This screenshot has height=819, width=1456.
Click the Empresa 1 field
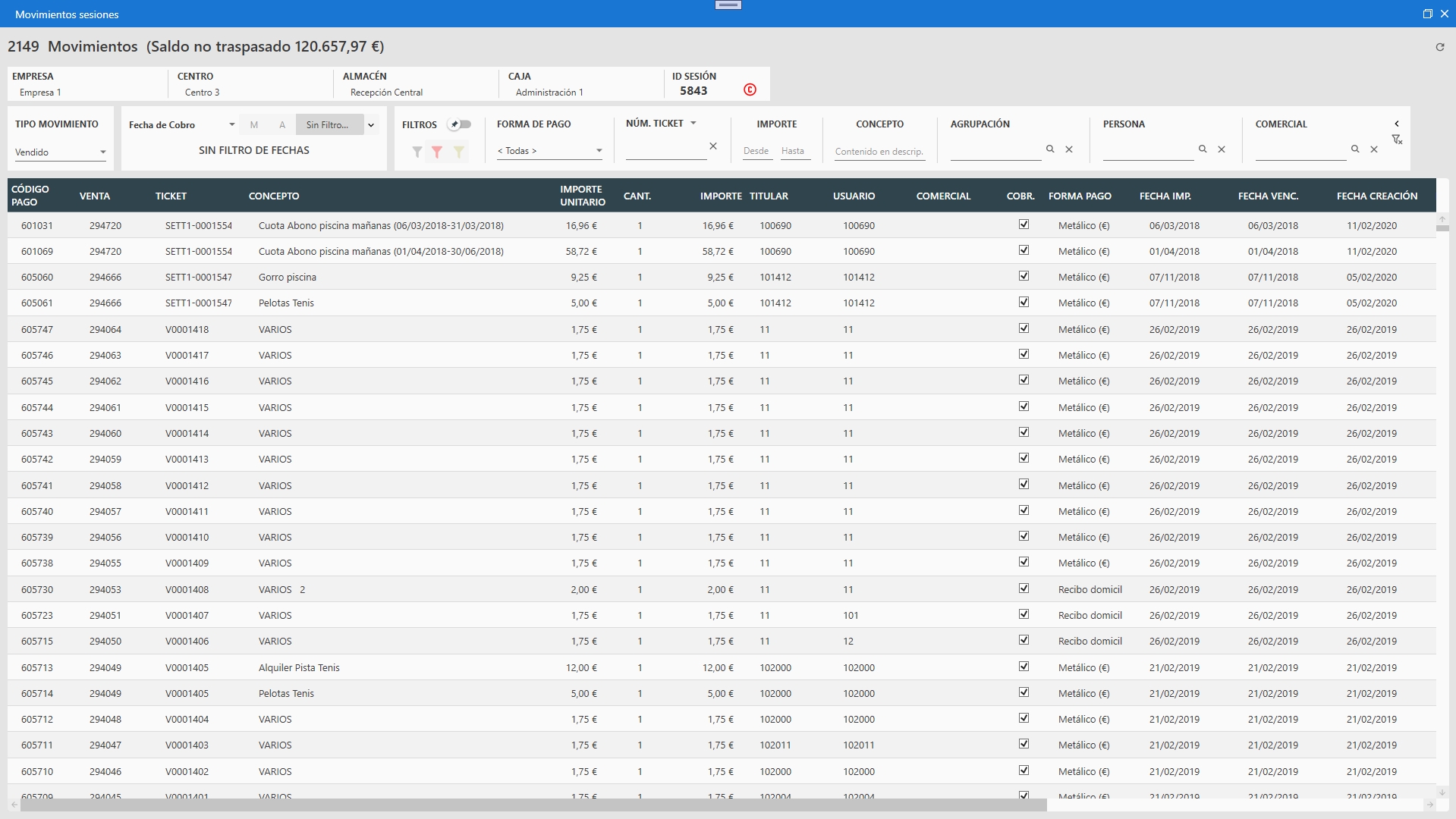[40, 93]
